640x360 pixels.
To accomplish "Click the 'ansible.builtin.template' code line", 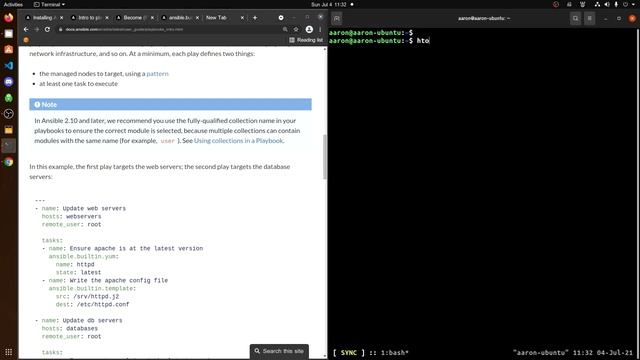I will click(92, 288).
